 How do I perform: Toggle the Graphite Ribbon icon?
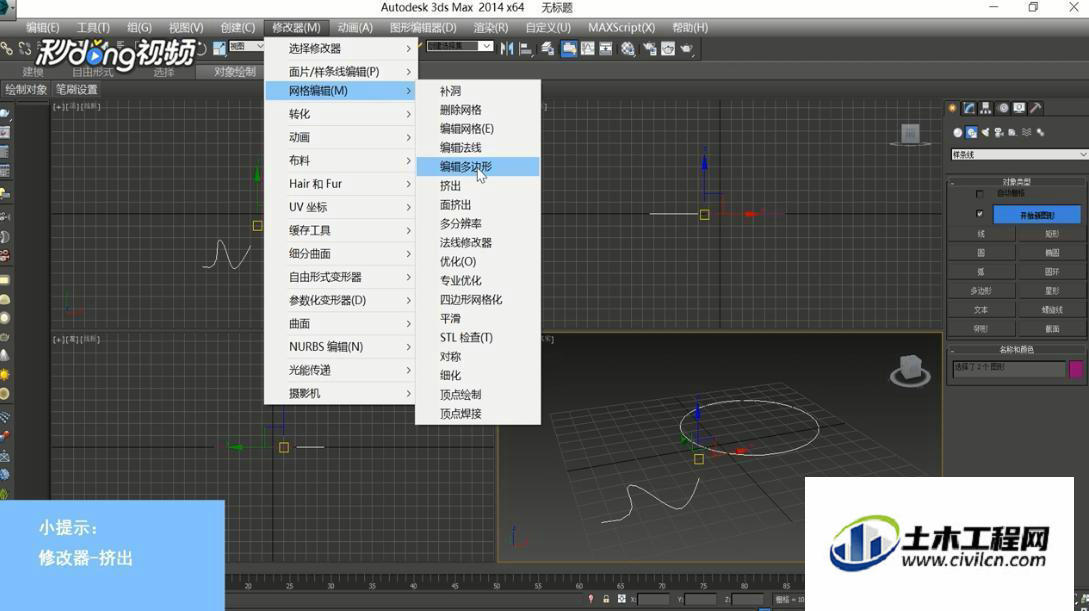tap(569, 49)
